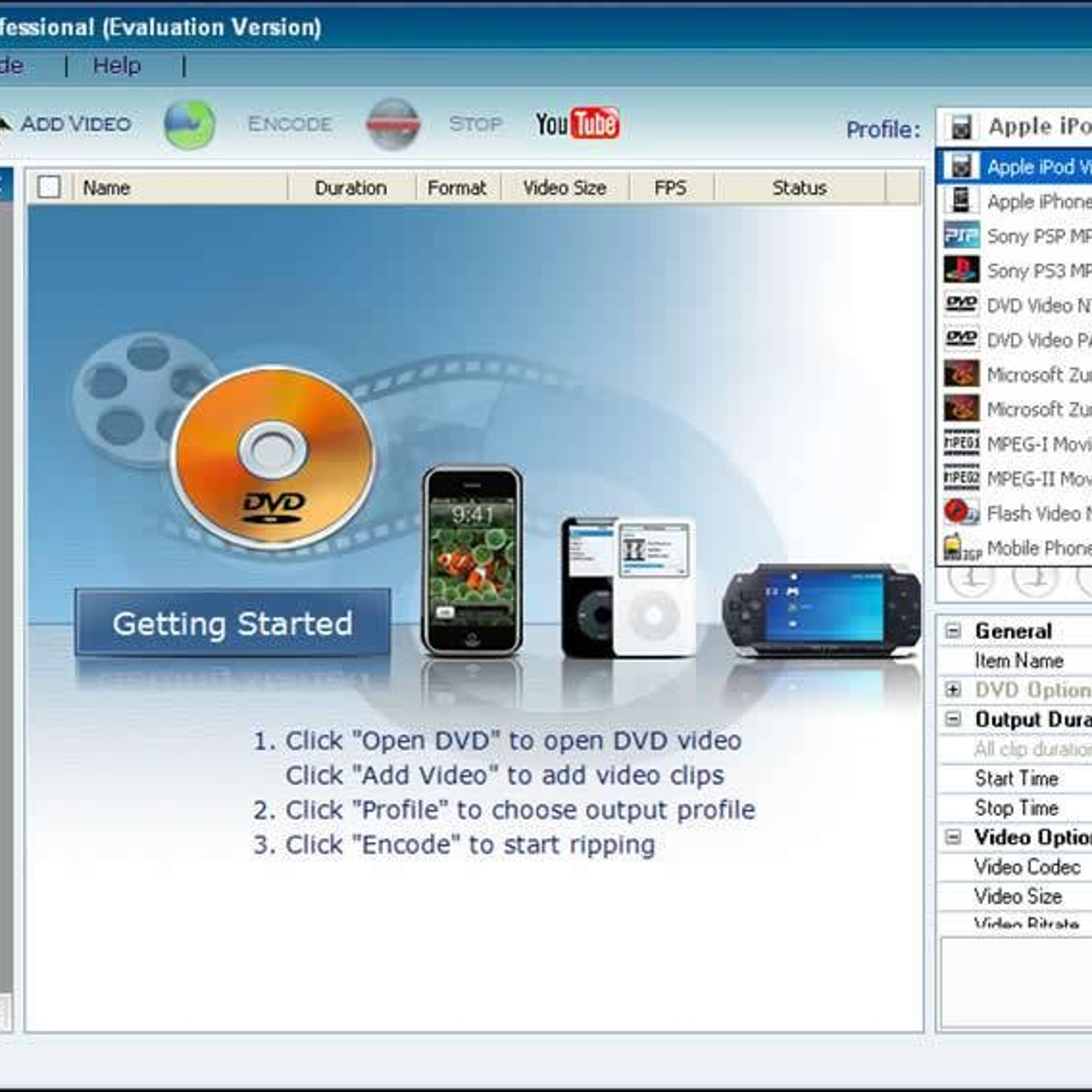The width and height of the screenshot is (1092, 1092).
Task: Collapse the General property group
Action: (x=953, y=631)
